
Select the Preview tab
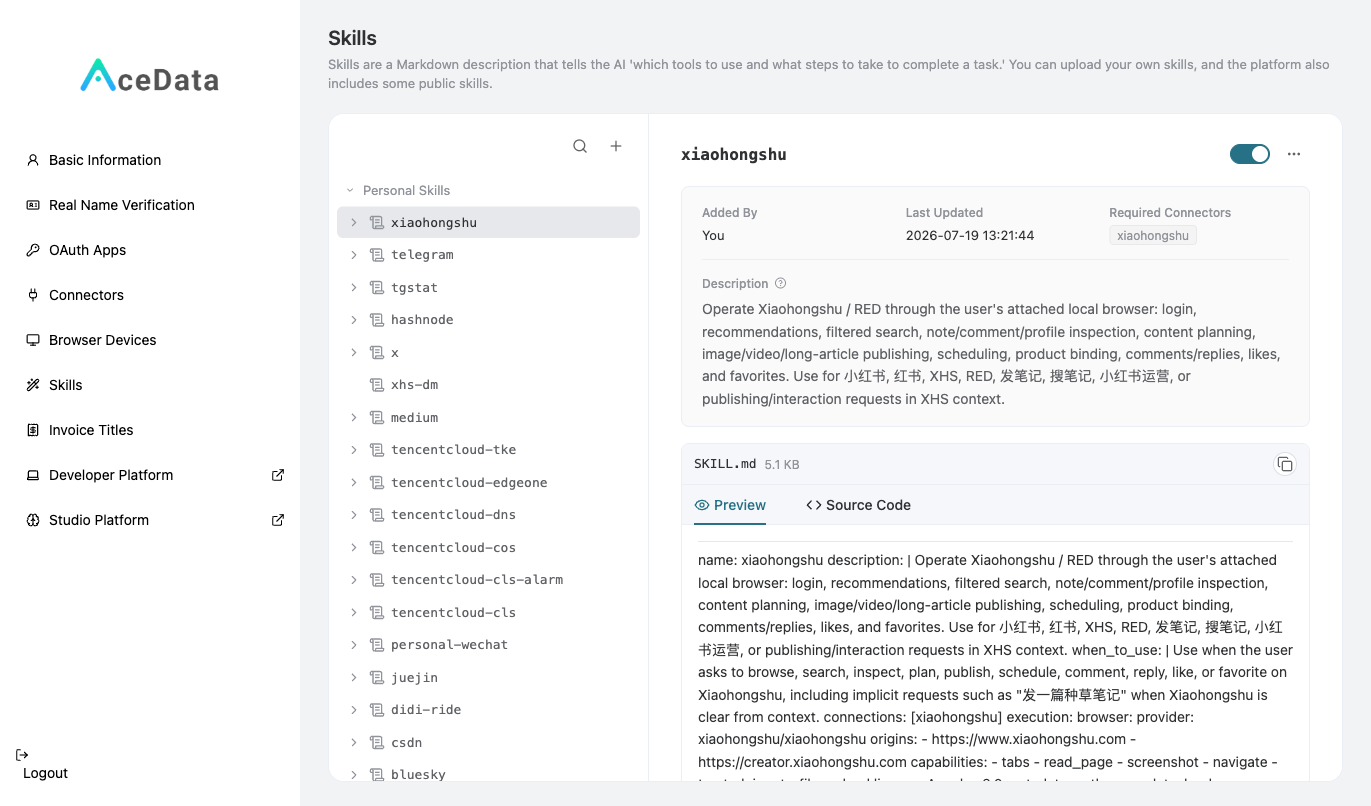730,505
